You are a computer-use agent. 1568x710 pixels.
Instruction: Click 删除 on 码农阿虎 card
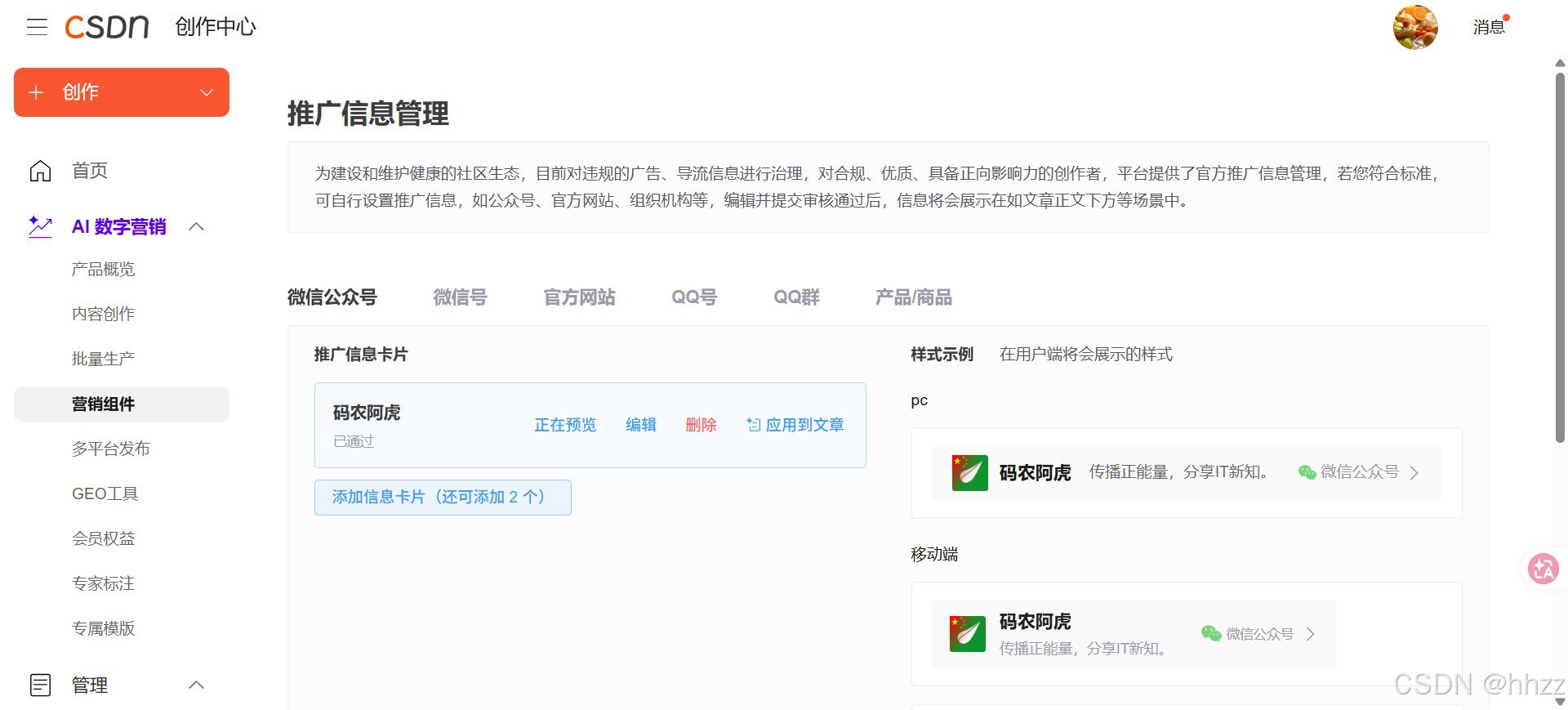(701, 425)
